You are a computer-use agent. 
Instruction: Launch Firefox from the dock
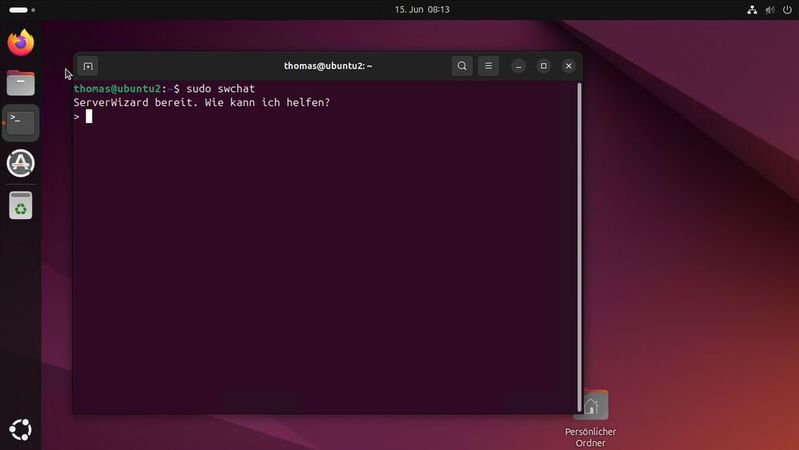point(20,42)
